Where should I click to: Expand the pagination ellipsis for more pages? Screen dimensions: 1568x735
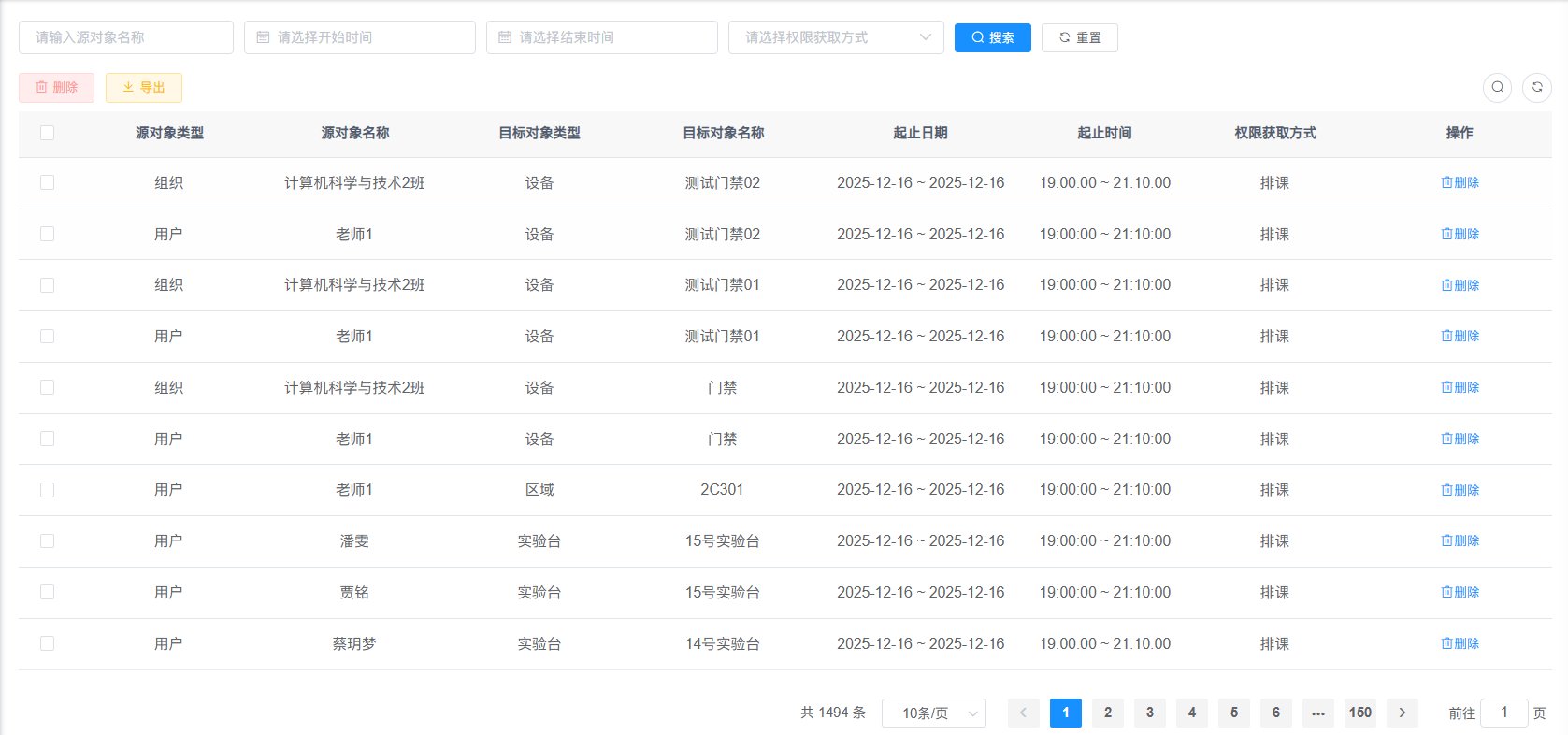pos(1317,713)
